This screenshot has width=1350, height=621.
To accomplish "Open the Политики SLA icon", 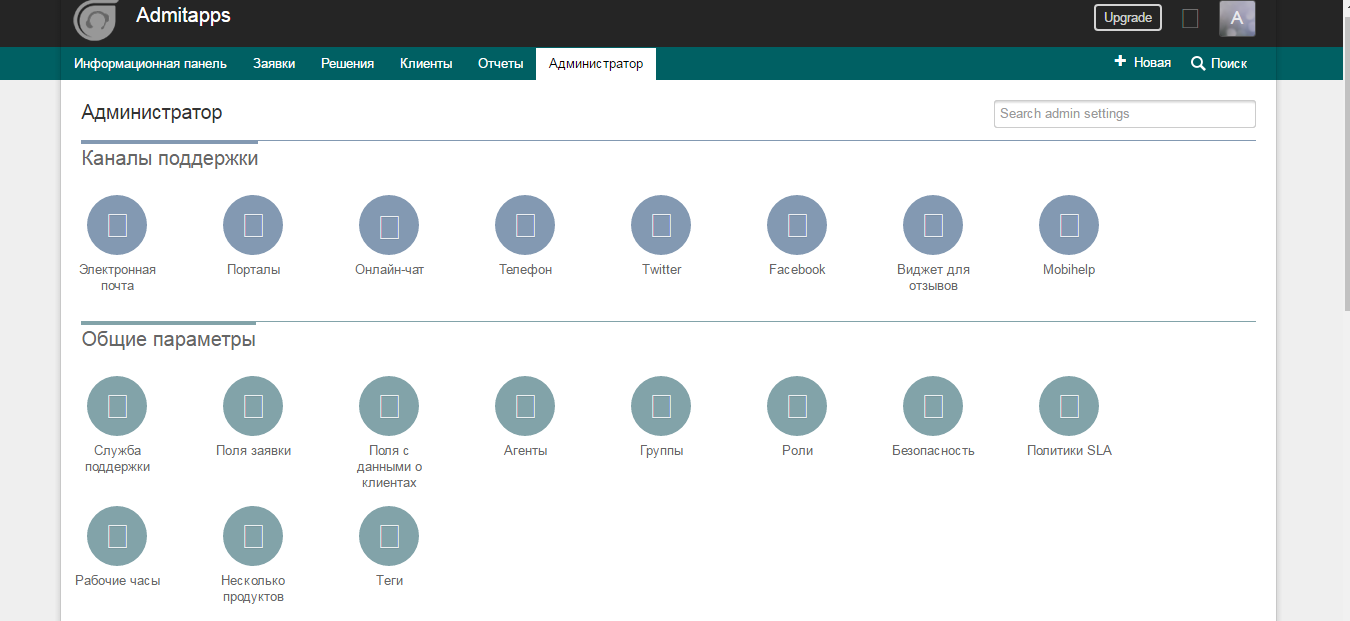I will pyautogui.click(x=1069, y=406).
